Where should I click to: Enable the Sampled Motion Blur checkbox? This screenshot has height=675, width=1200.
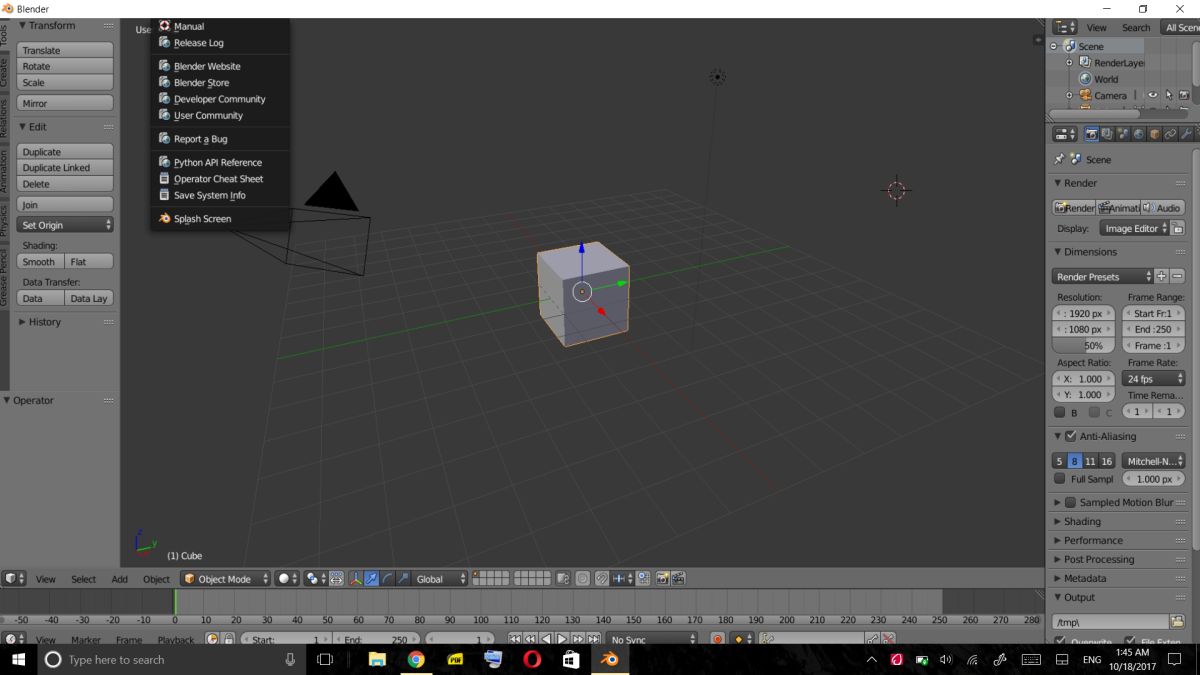coord(1071,502)
